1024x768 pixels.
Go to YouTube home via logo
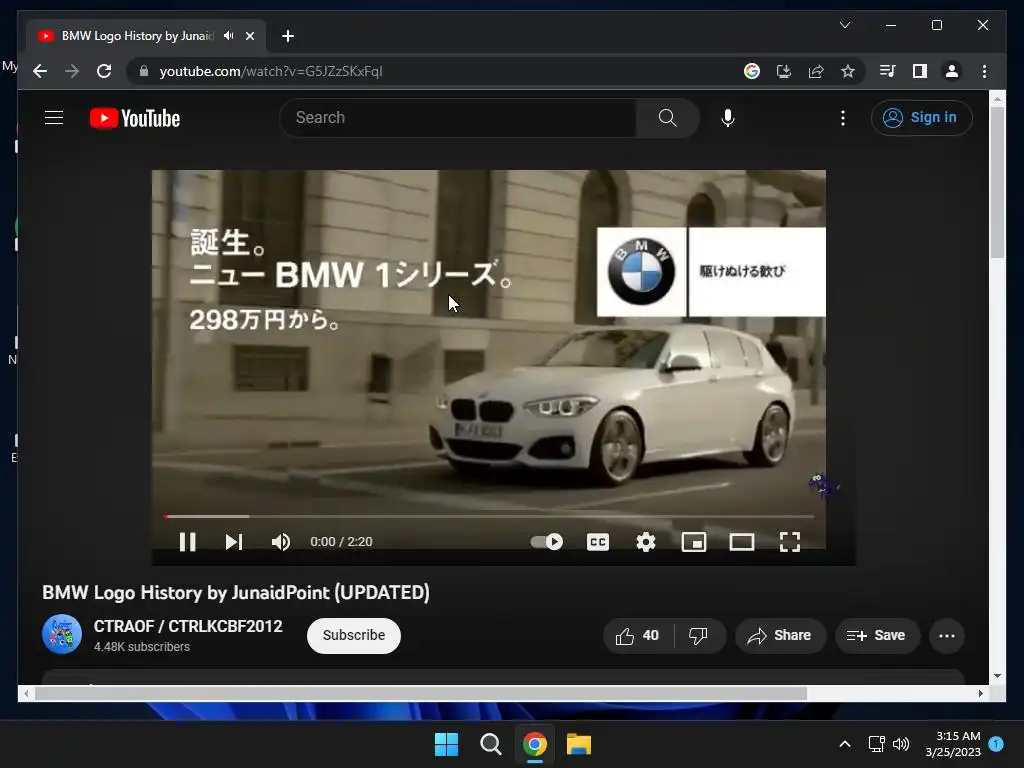coord(135,118)
